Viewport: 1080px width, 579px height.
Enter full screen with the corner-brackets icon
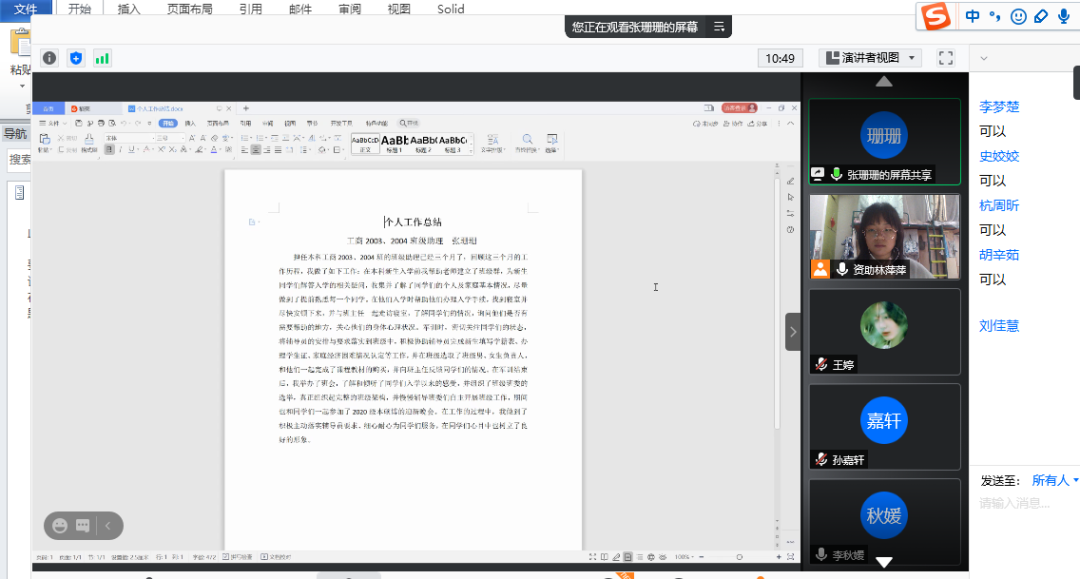(x=945, y=58)
